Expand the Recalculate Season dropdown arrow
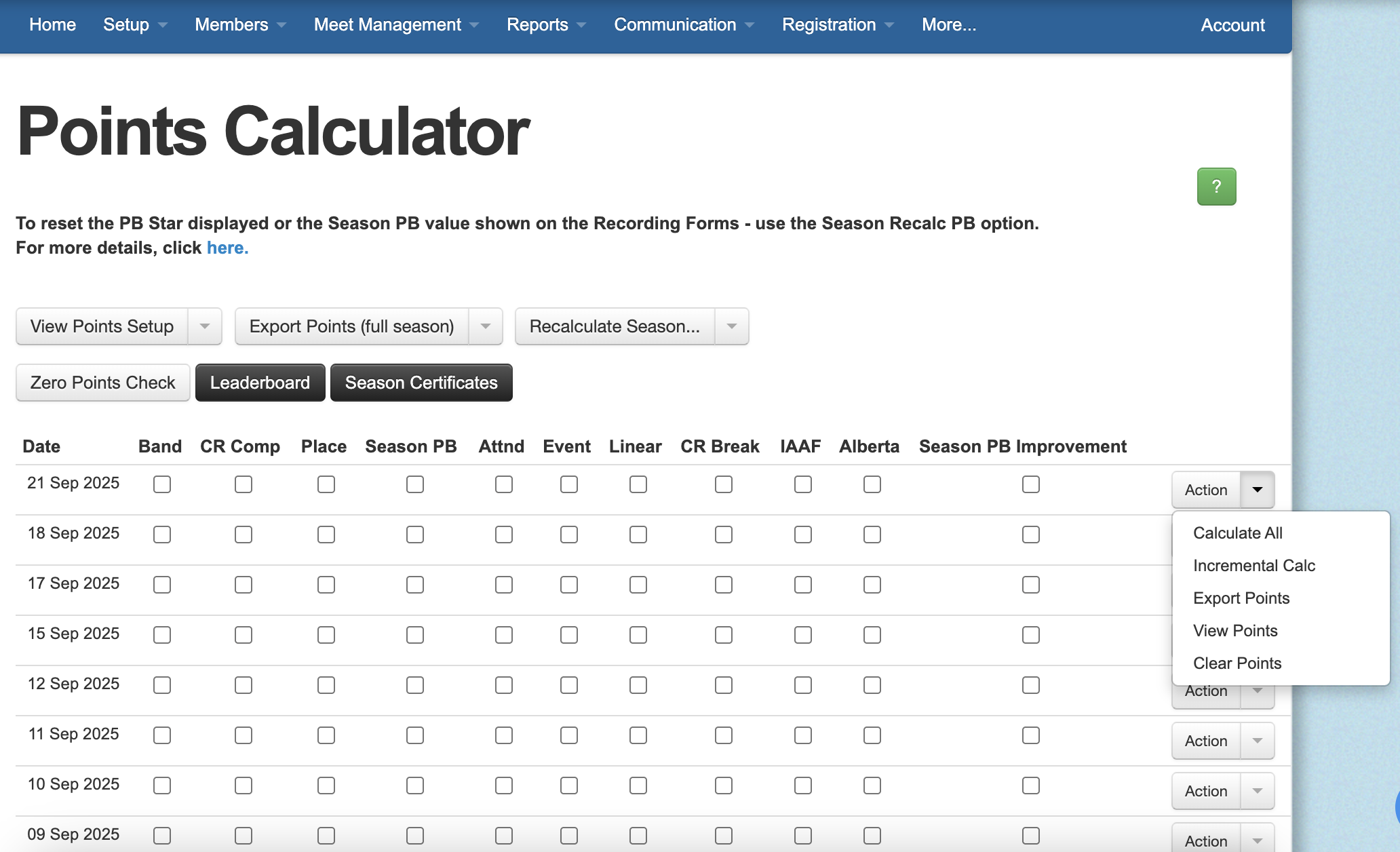This screenshot has height=852, width=1400. tap(732, 326)
